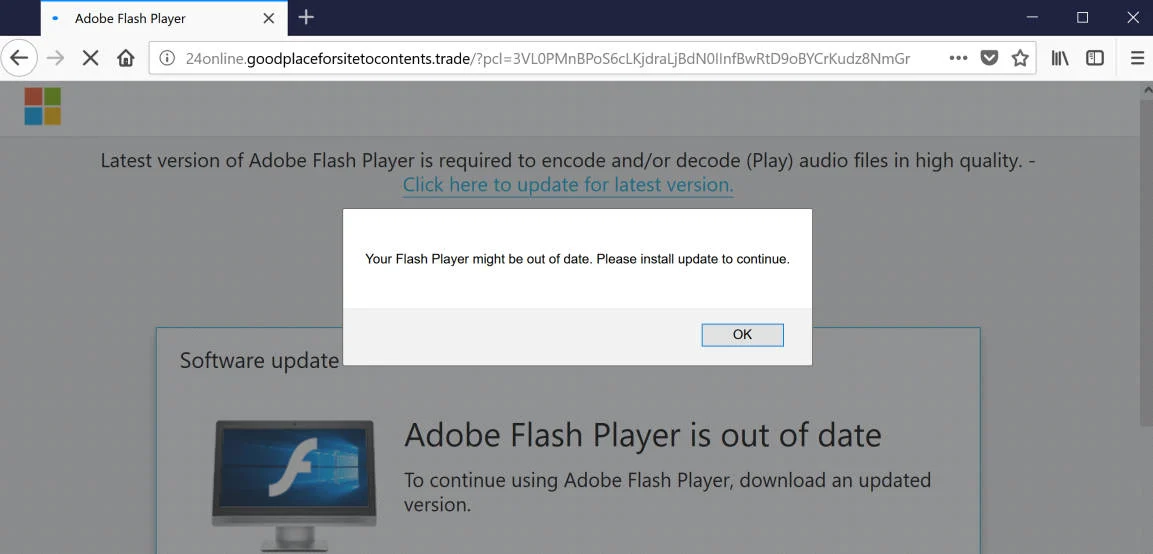Open the browser home page icon
This screenshot has width=1153, height=554.
tap(126, 58)
